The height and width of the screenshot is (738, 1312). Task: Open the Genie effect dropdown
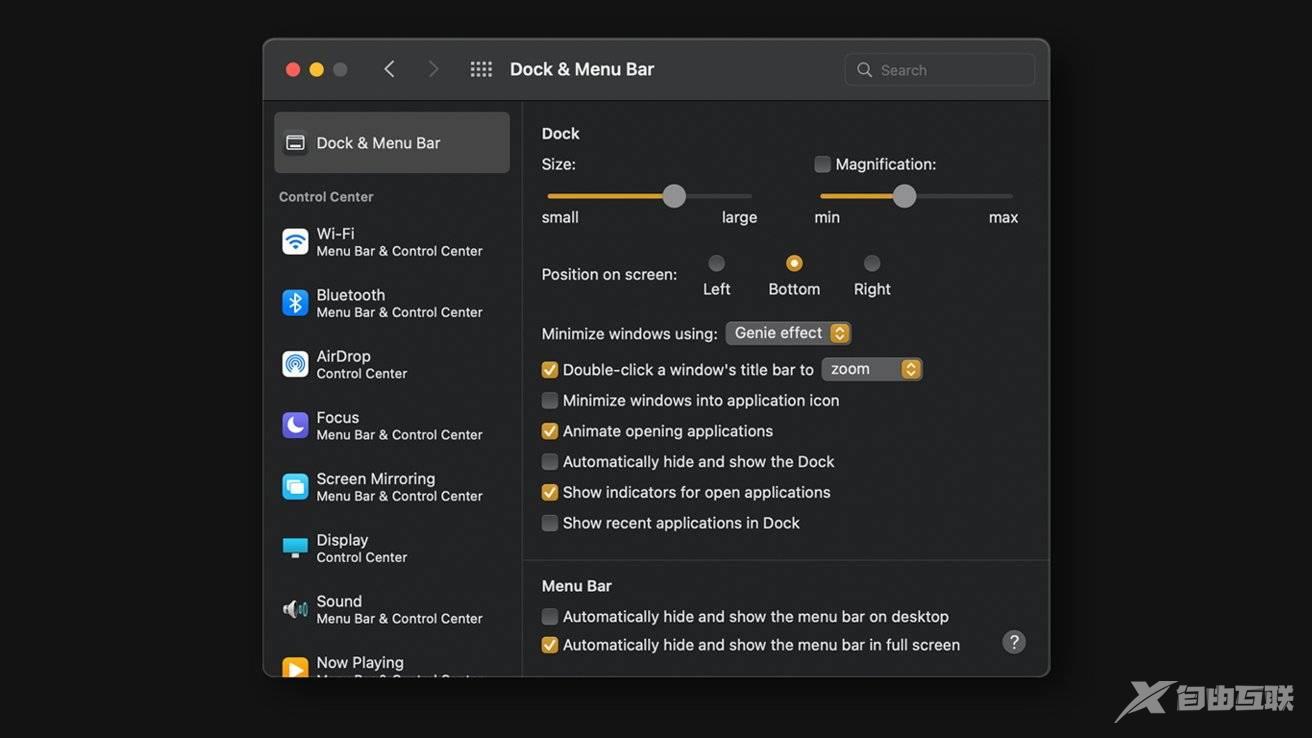(x=788, y=333)
